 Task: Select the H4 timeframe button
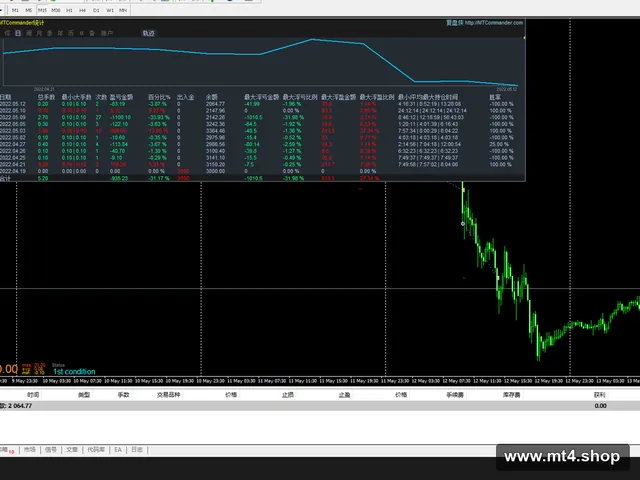[82, 10]
